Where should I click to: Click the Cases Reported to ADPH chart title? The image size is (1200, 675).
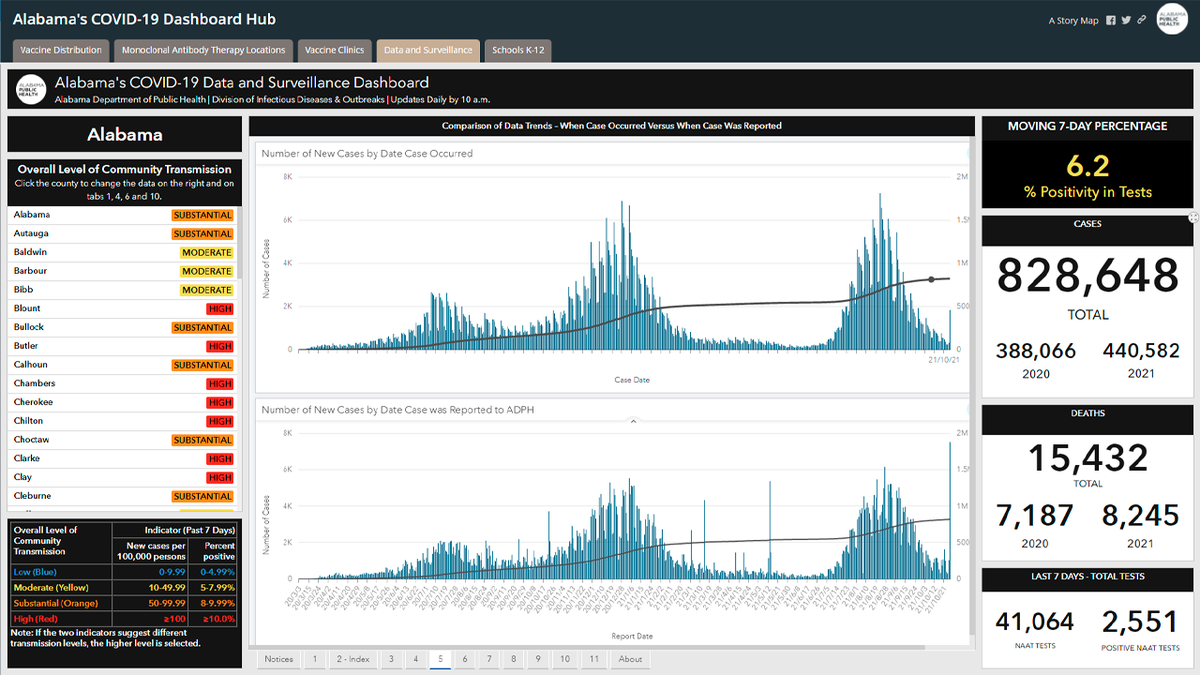[397, 409]
